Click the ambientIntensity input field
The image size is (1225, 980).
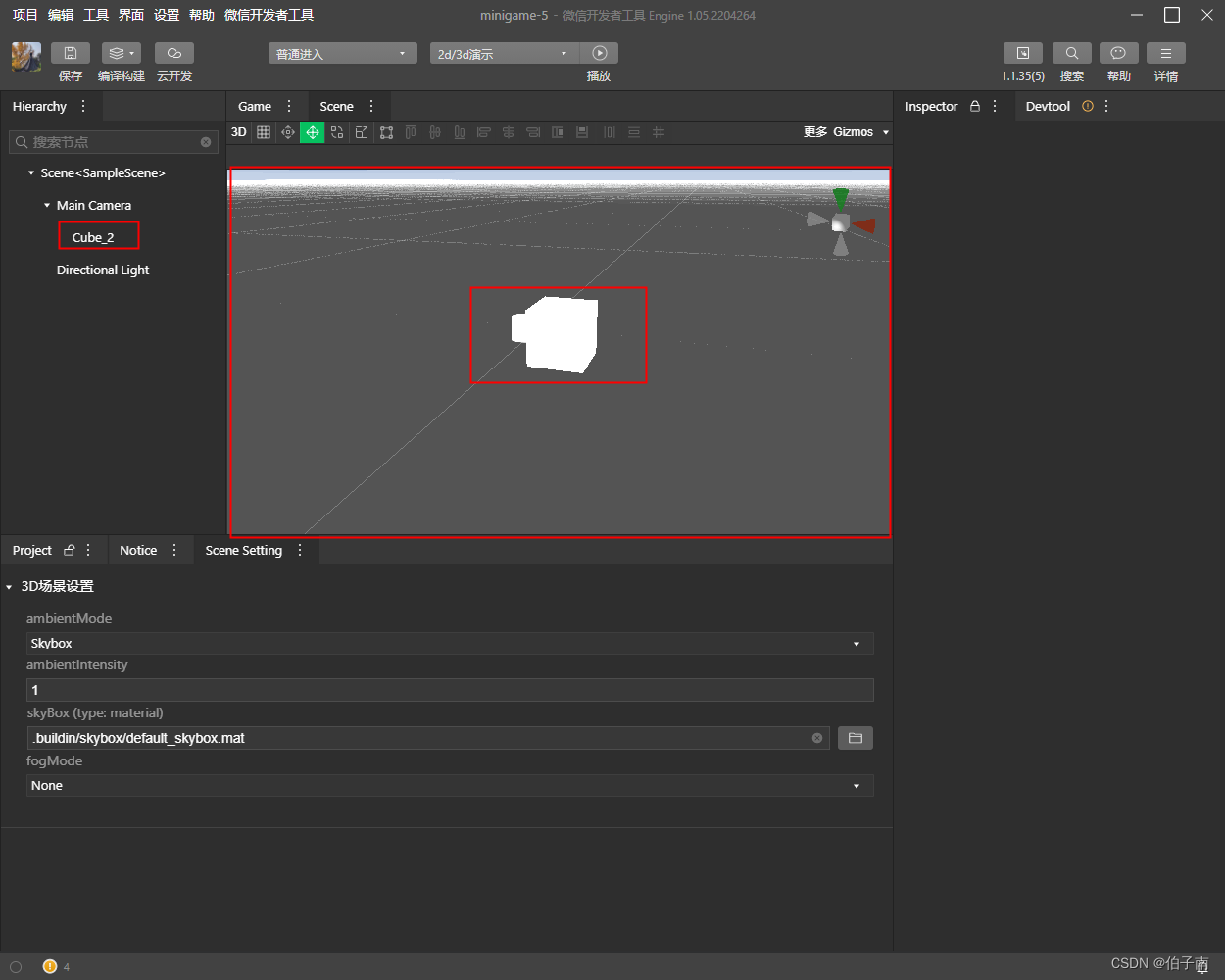point(449,690)
